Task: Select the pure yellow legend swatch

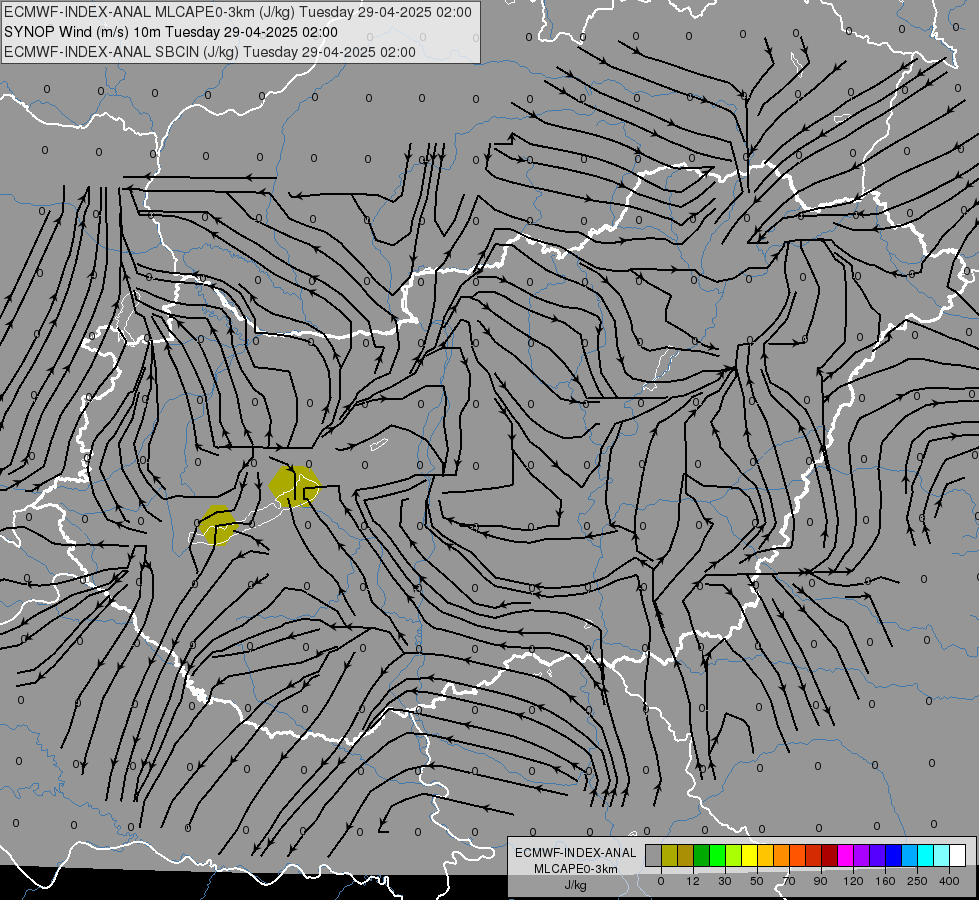Action: pyautogui.click(x=749, y=856)
